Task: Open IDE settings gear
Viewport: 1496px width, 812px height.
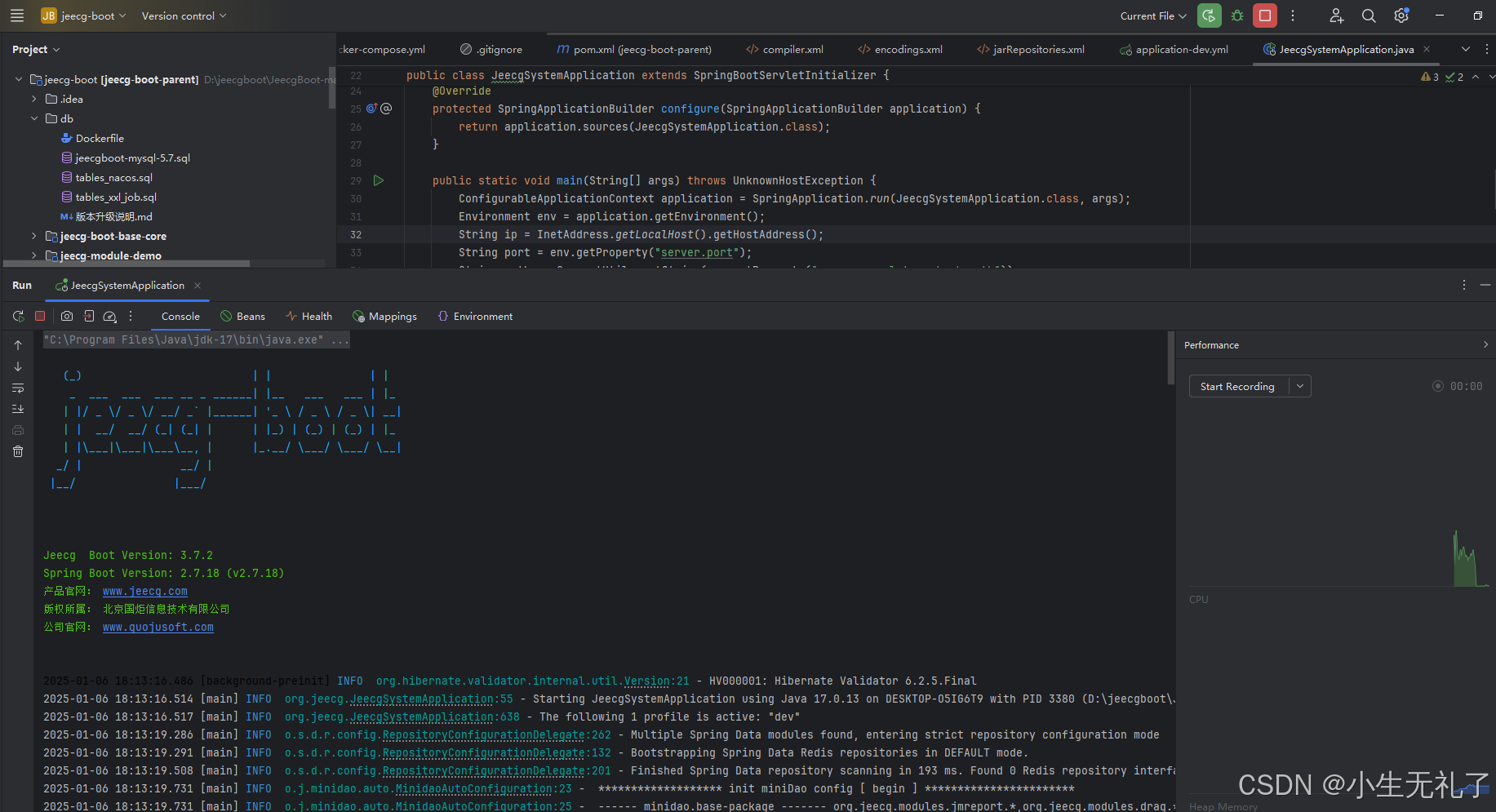Action: tap(1401, 16)
